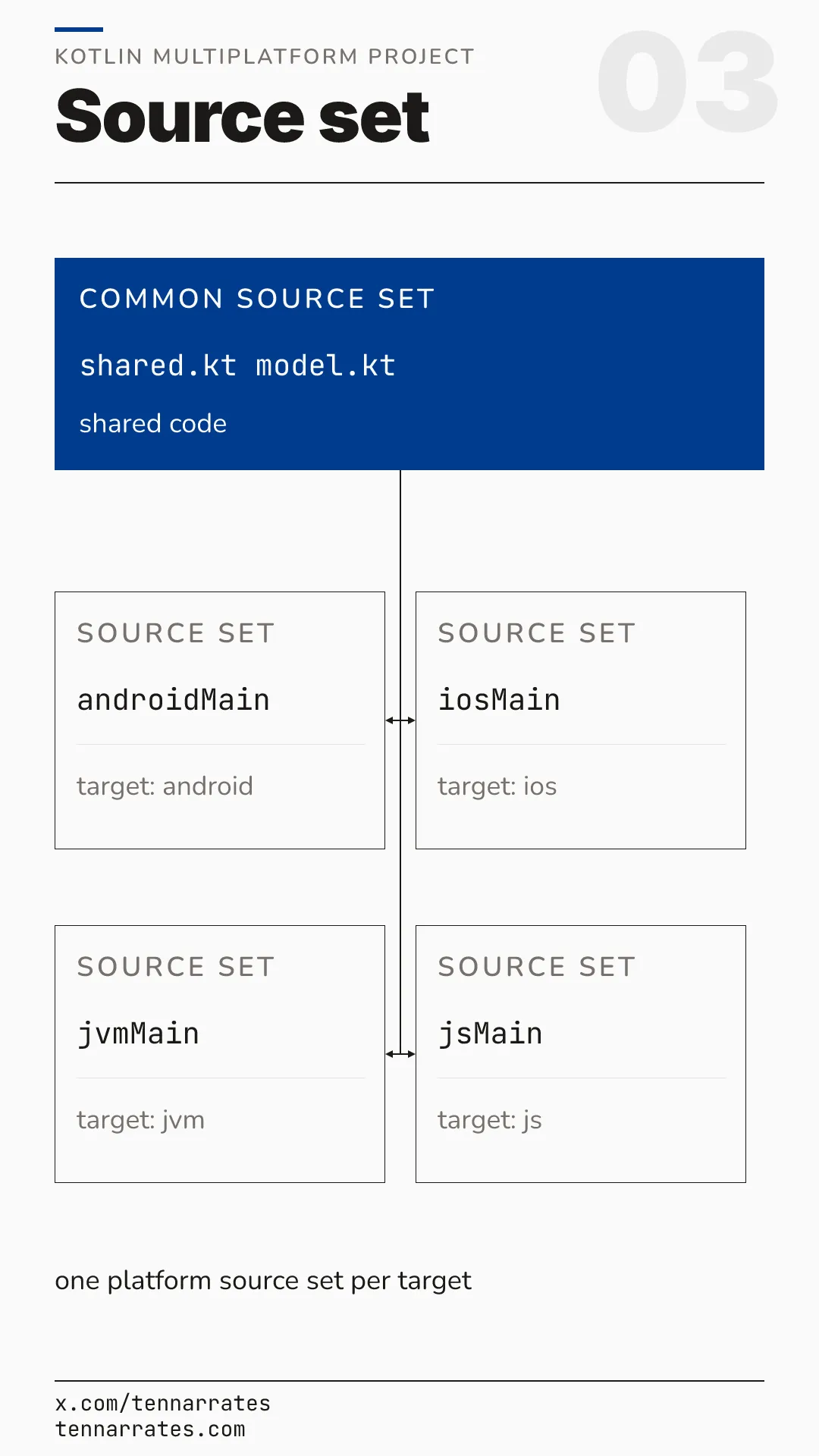819x1456 pixels.
Task: Click the 'target: android' label
Action: tap(165, 786)
